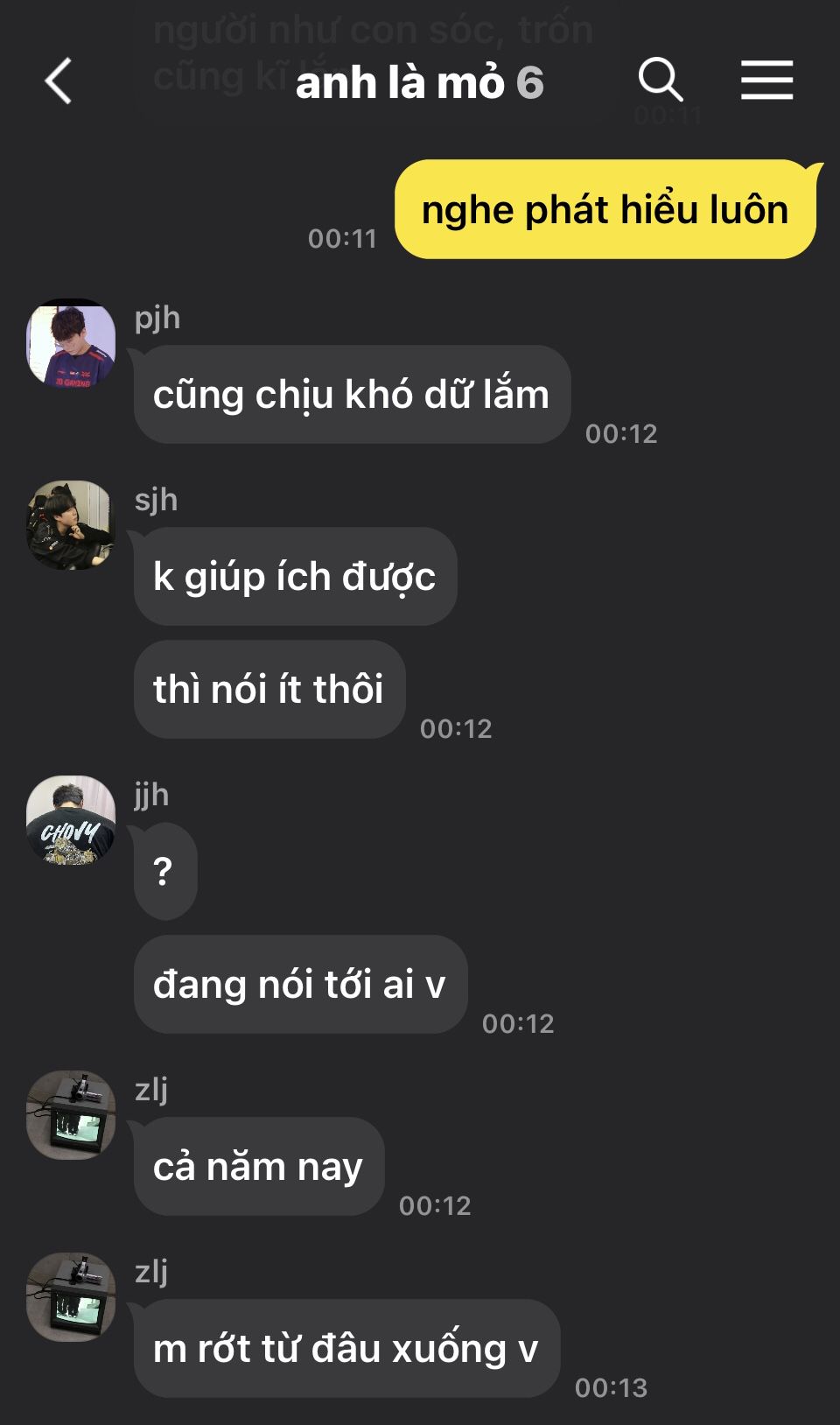The image size is (840, 1425).
Task: Tap sender name 'sjh'
Action: [156, 500]
